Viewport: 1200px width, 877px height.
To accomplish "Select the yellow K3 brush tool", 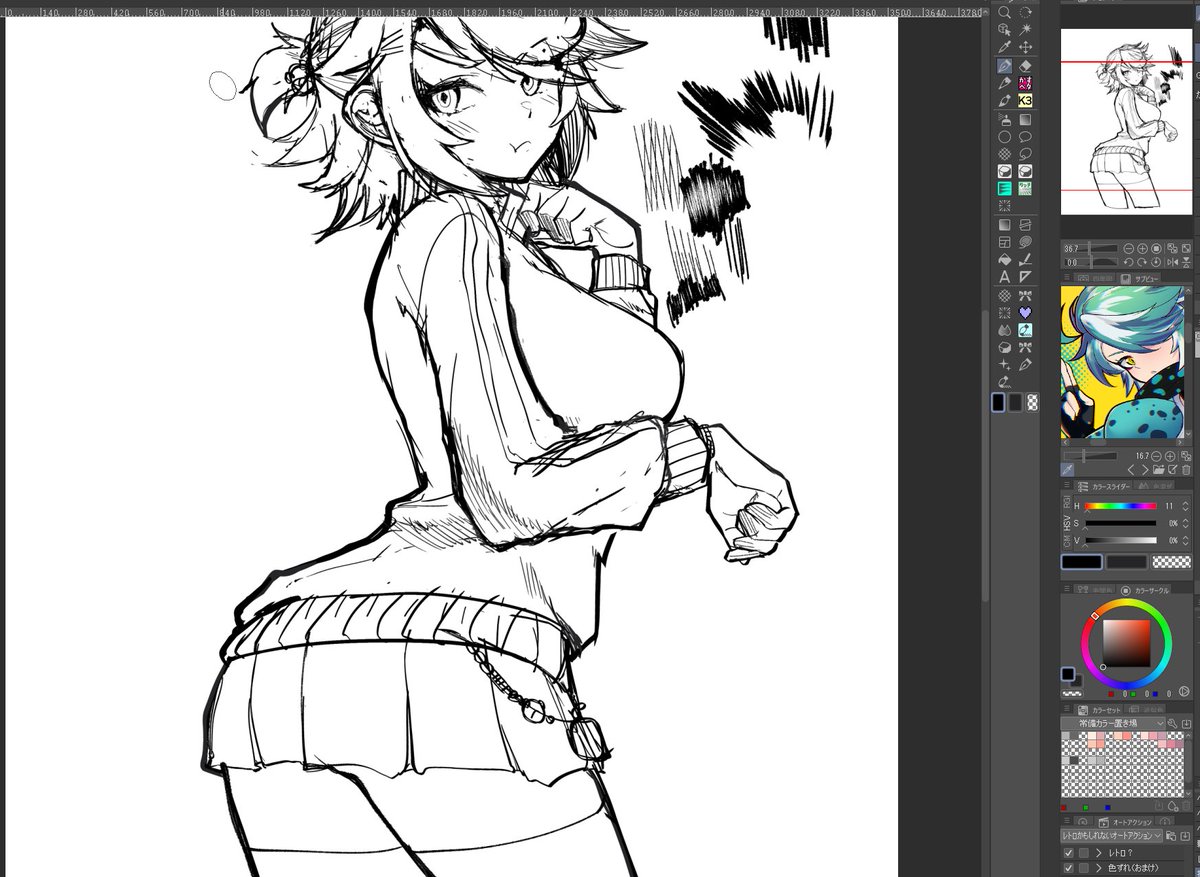I will pos(1025,101).
